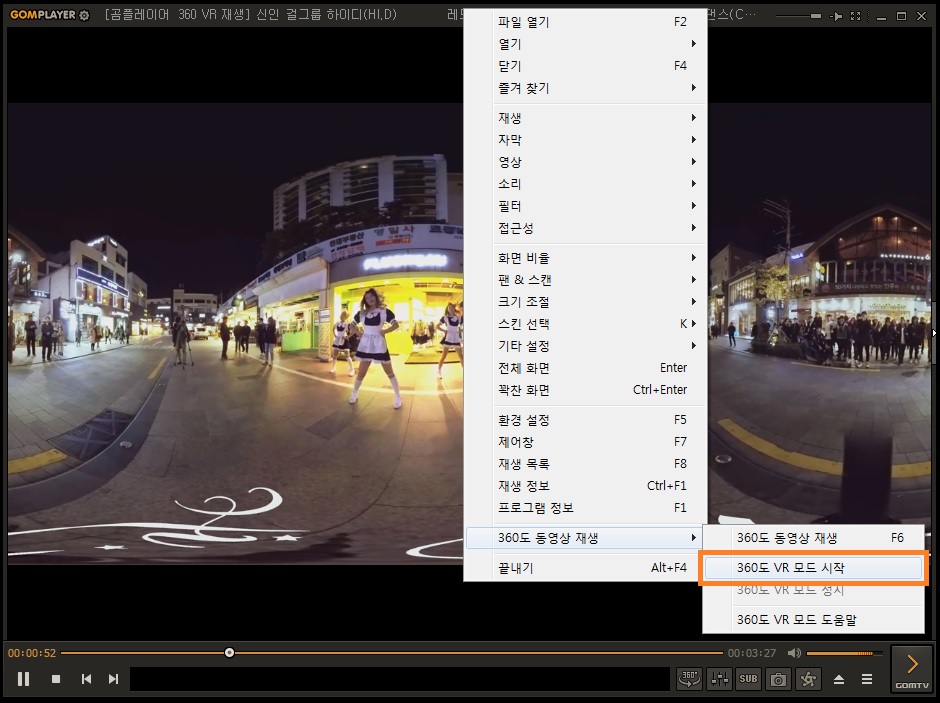Open the 팬 & 스캔 submenu
This screenshot has width=940, height=703.
click(585, 280)
